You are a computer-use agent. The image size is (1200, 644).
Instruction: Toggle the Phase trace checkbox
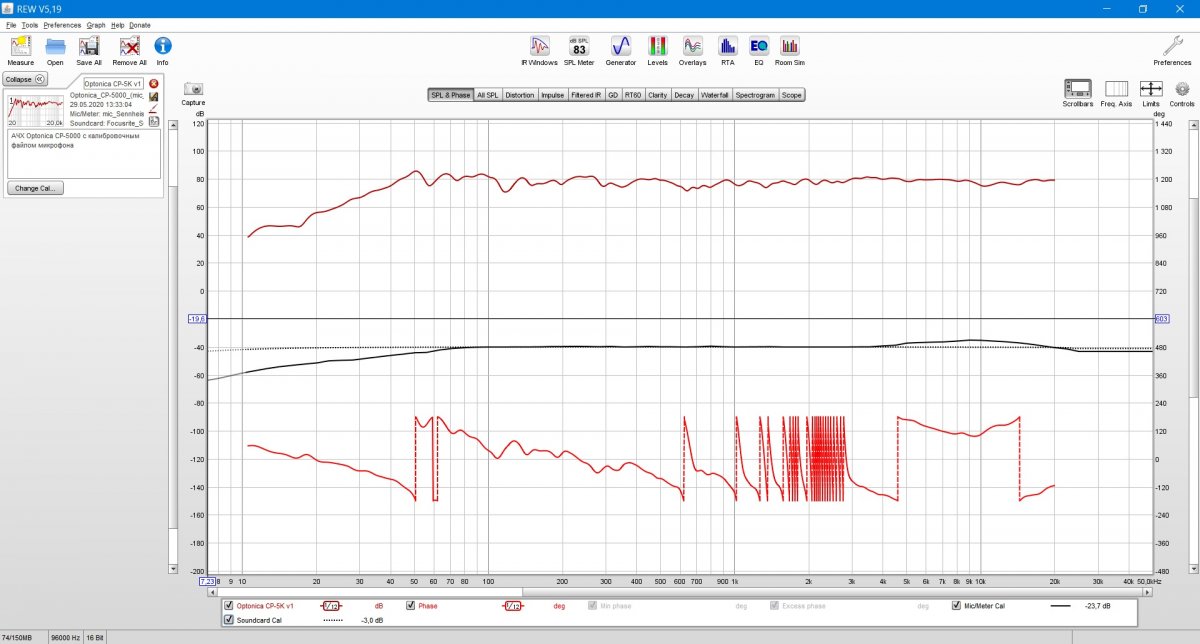(411, 606)
